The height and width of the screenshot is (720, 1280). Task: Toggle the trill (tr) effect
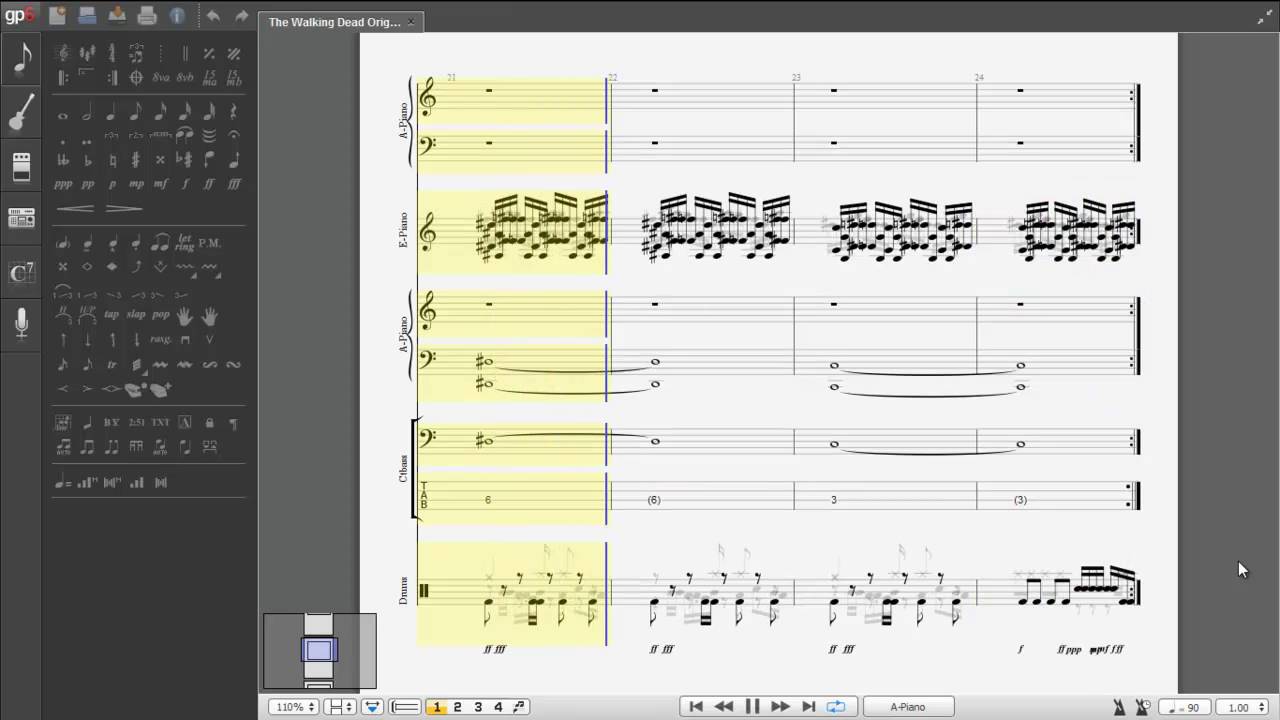(111, 365)
